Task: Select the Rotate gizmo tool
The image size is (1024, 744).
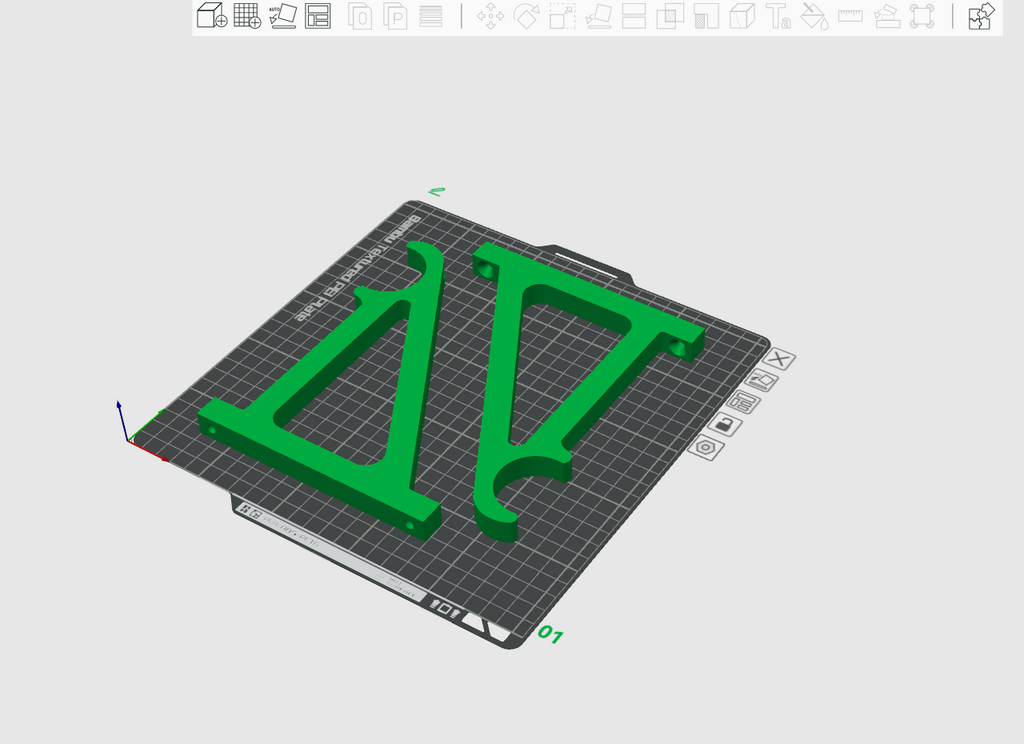Action: pyautogui.click(x=526, y=16)
